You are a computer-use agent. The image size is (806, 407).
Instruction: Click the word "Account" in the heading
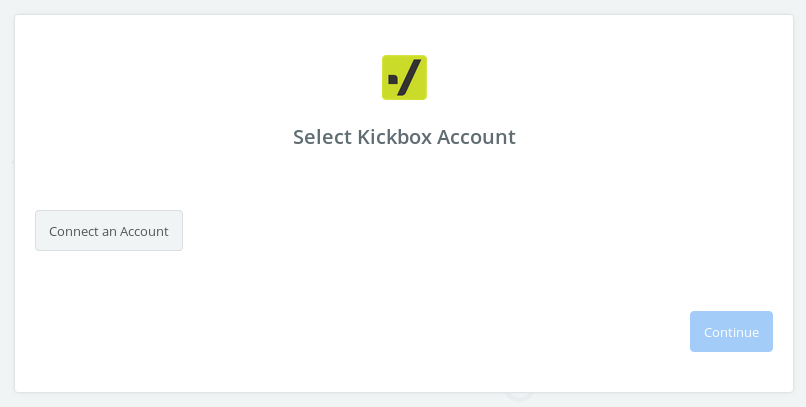tap(476, 137)
